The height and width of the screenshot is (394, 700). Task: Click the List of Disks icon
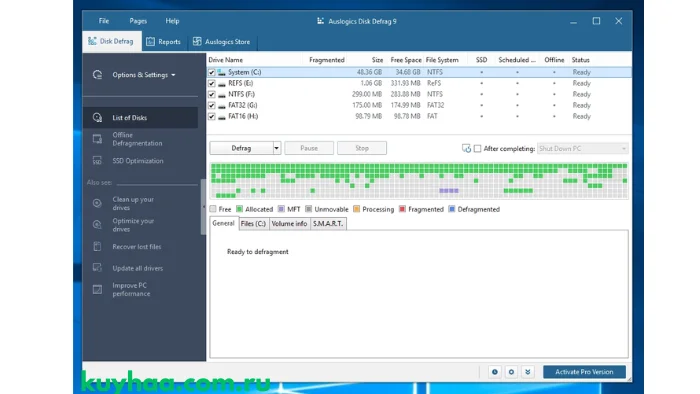pos(97,118)
